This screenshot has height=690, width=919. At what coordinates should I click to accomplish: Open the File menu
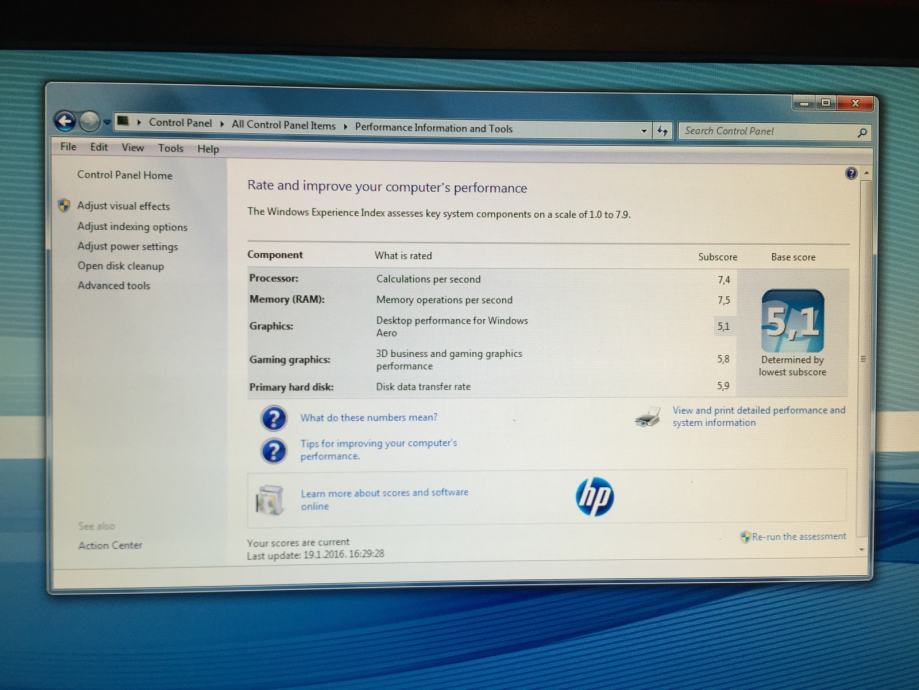click(x=68, y=147)
